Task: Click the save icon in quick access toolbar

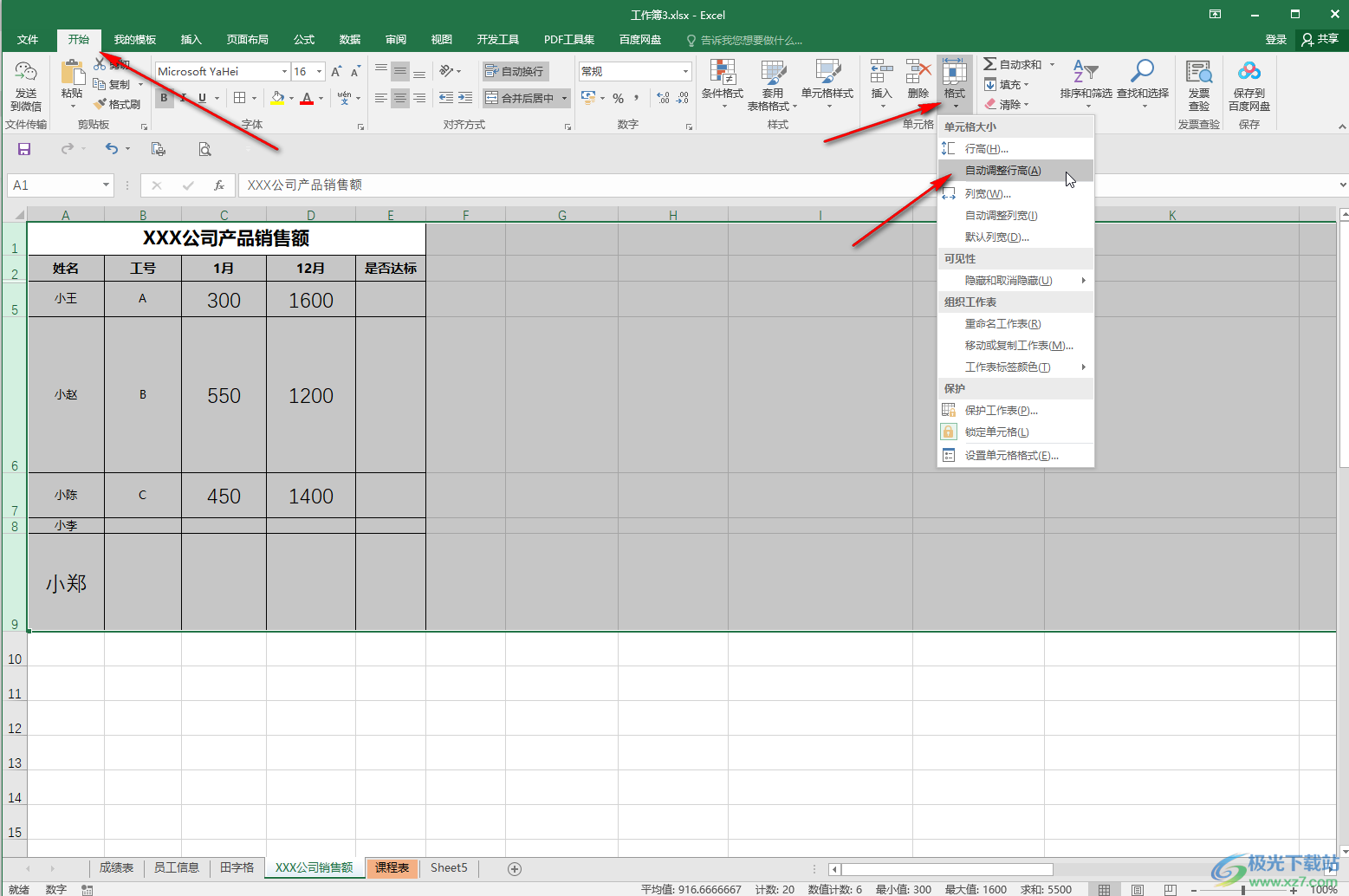Action: 24,149
